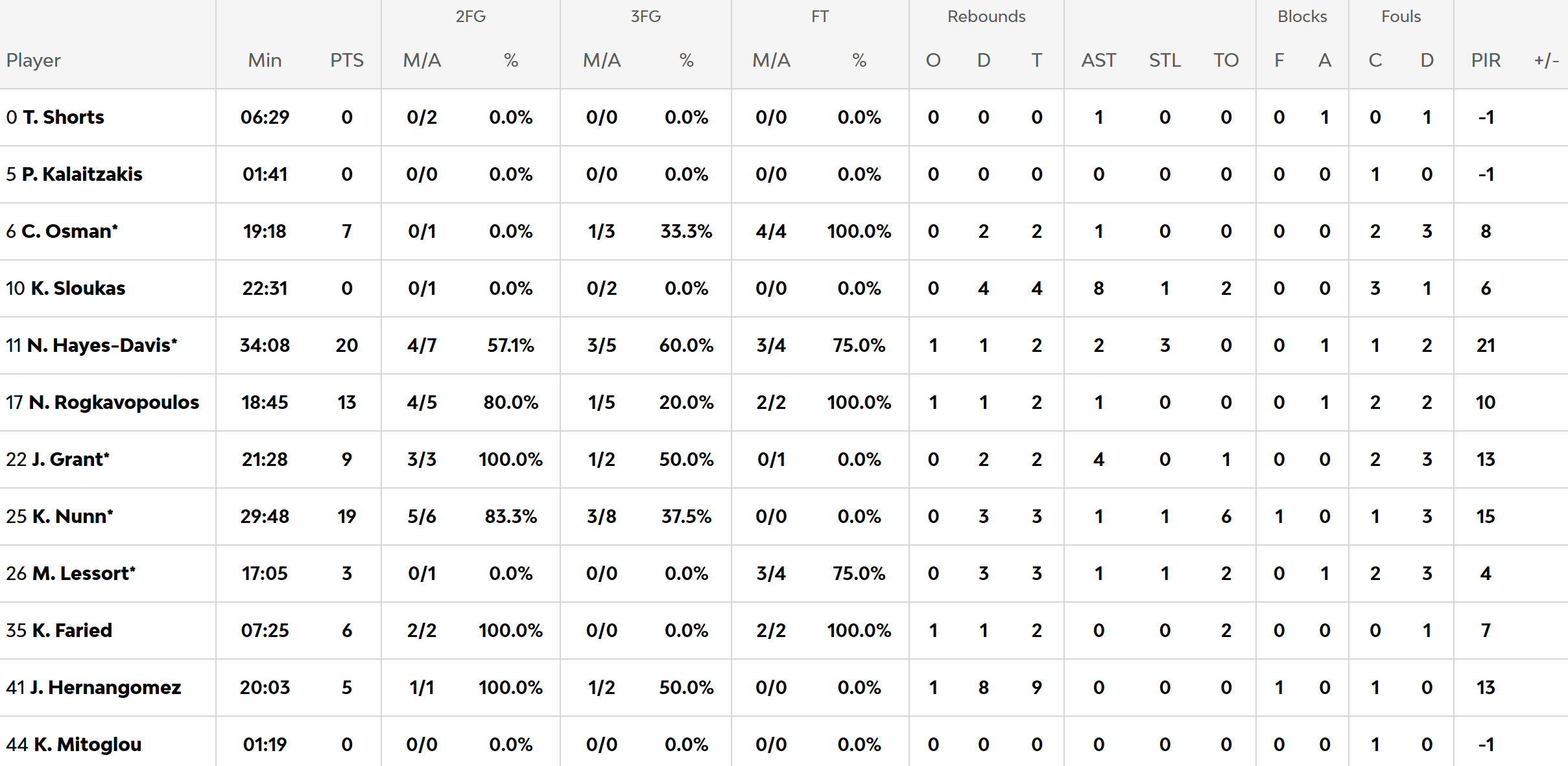The height and width of the screenshot is (766, 1568).
Task: Open C. Osman's player page
Action: pos(69,231)
